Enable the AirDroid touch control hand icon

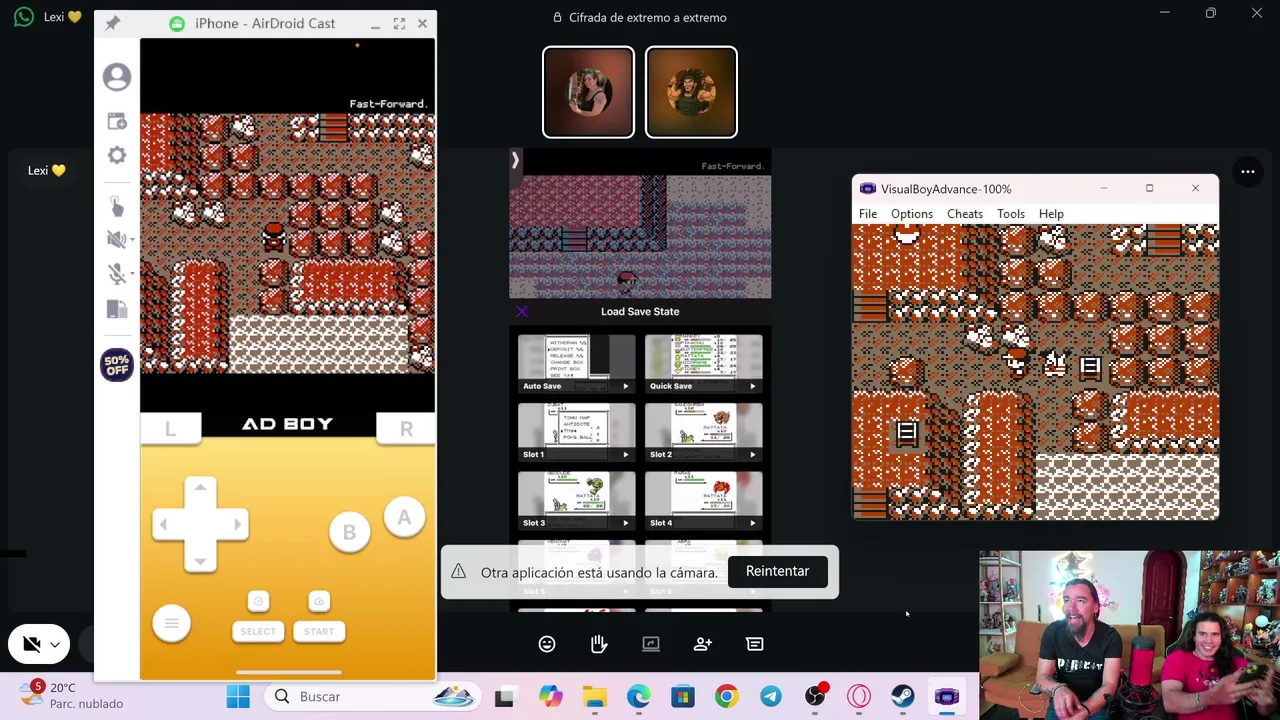pos(117,206)
